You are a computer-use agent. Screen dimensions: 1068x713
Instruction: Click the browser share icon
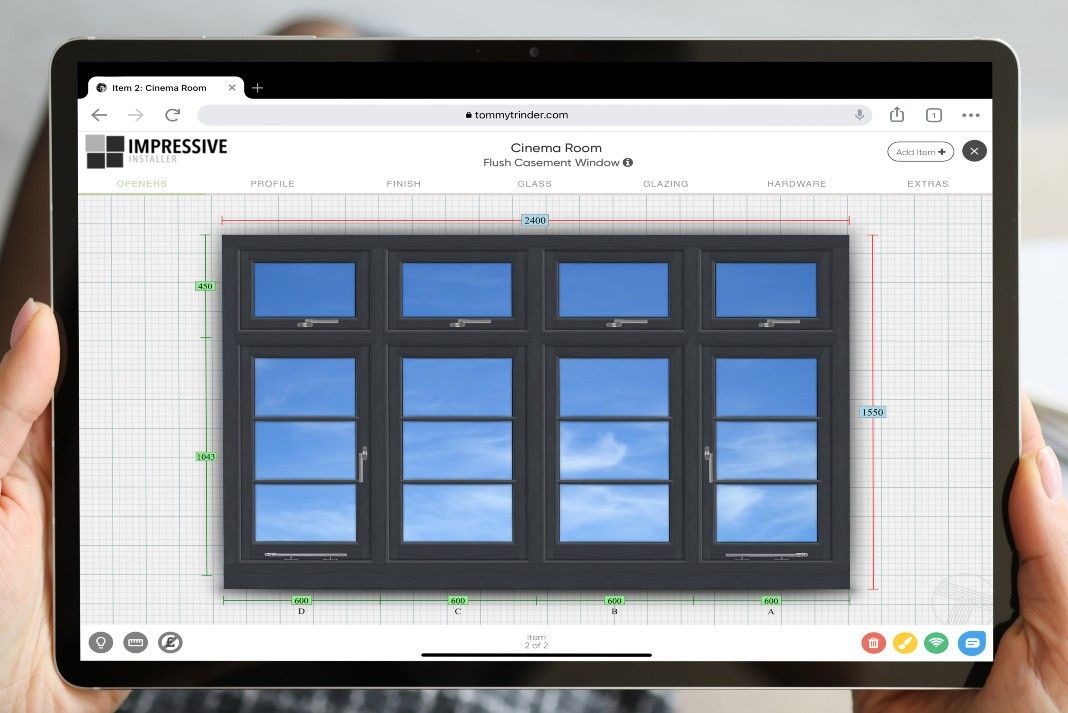896,115
